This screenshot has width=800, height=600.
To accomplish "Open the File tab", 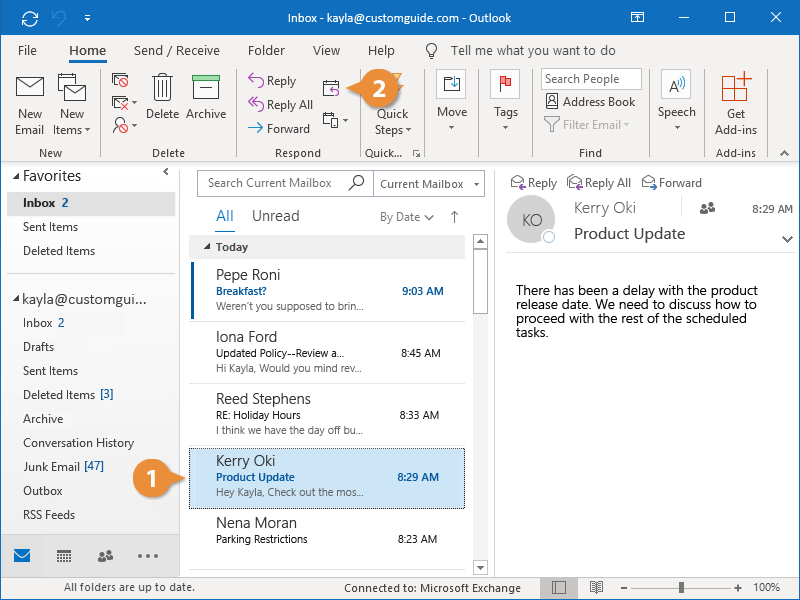I will tap(27, 51).
